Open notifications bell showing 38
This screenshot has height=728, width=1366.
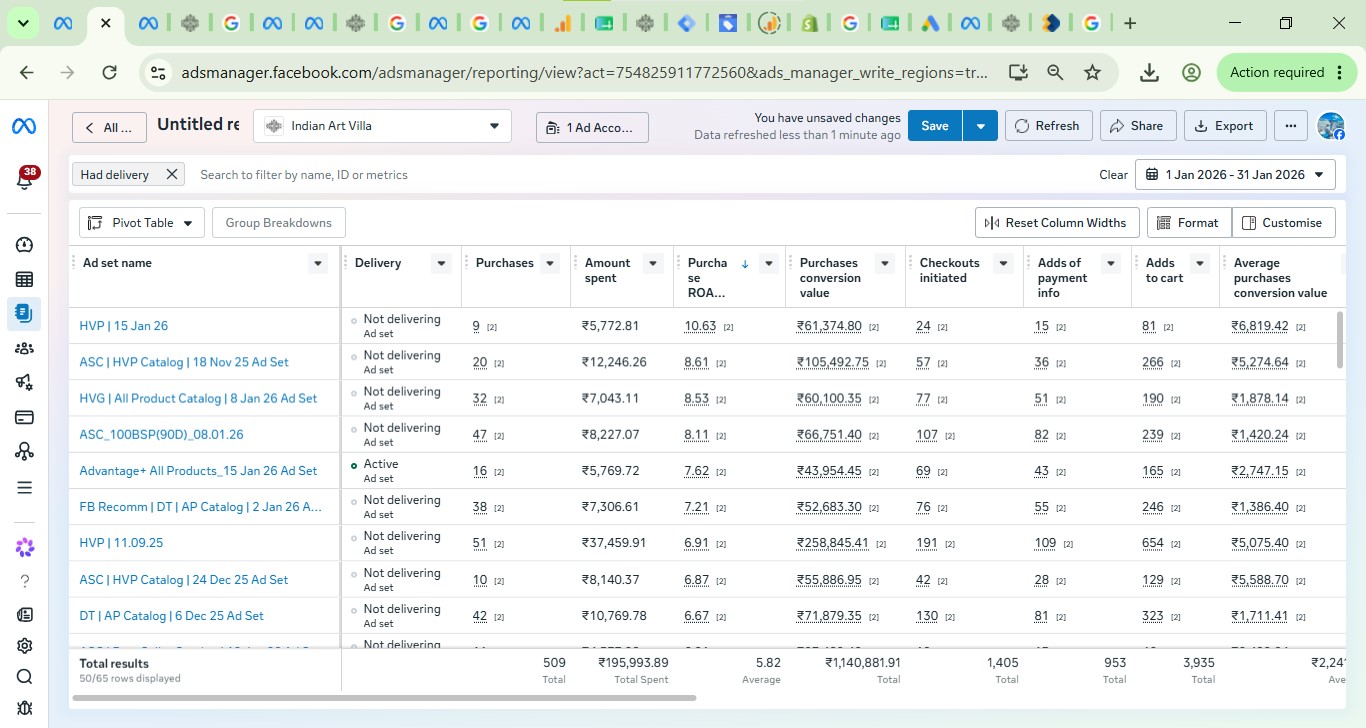(x=24, y=181)
